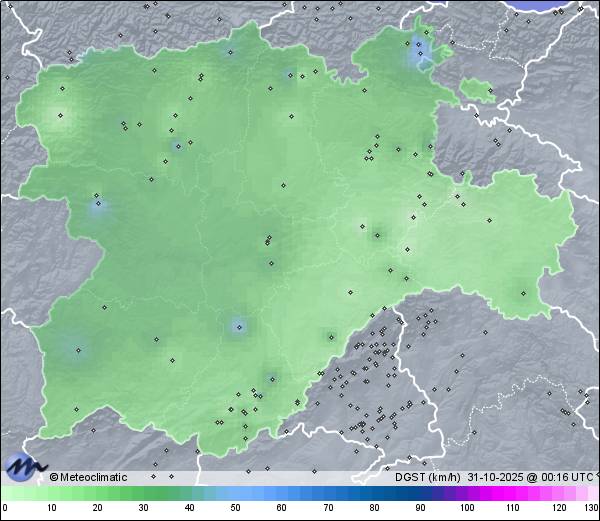Click the legend scale number 120

coord(558,509)
